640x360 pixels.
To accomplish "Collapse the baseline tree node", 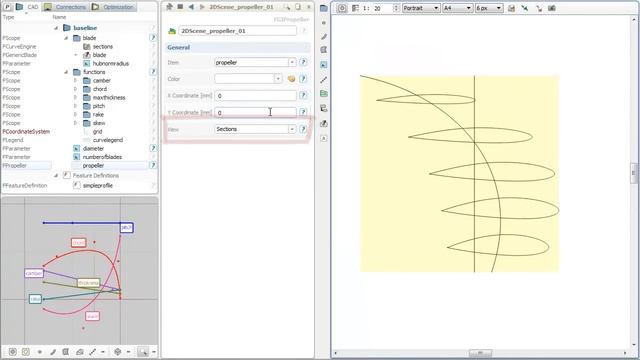I will [x=56, y=28].
